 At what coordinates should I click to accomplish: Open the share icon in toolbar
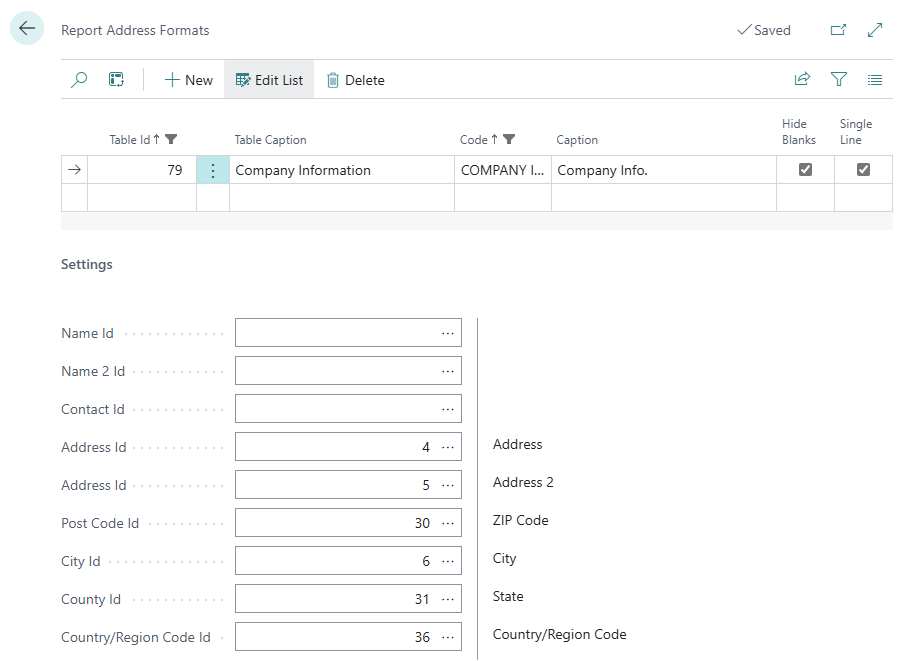click(802, 80)
